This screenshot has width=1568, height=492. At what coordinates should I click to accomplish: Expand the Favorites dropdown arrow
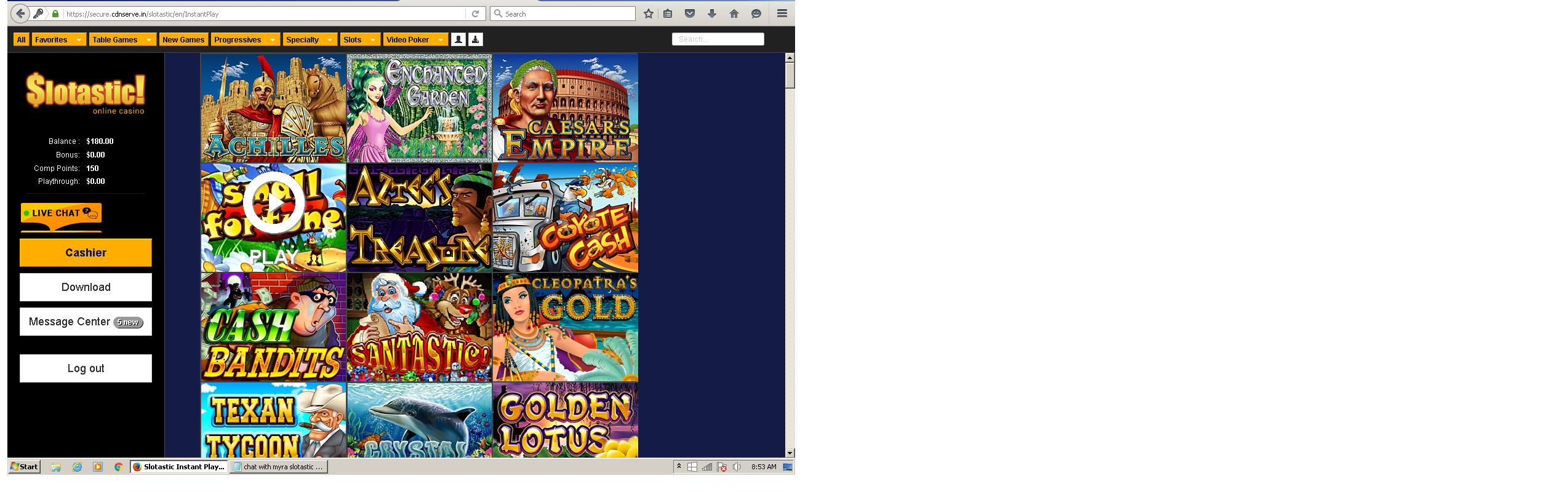click(78, 40)
